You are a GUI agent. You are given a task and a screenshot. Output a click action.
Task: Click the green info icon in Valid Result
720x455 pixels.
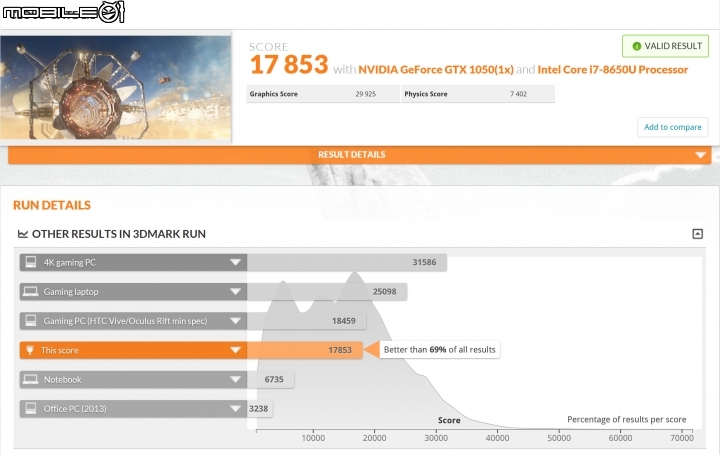(636, 46)
